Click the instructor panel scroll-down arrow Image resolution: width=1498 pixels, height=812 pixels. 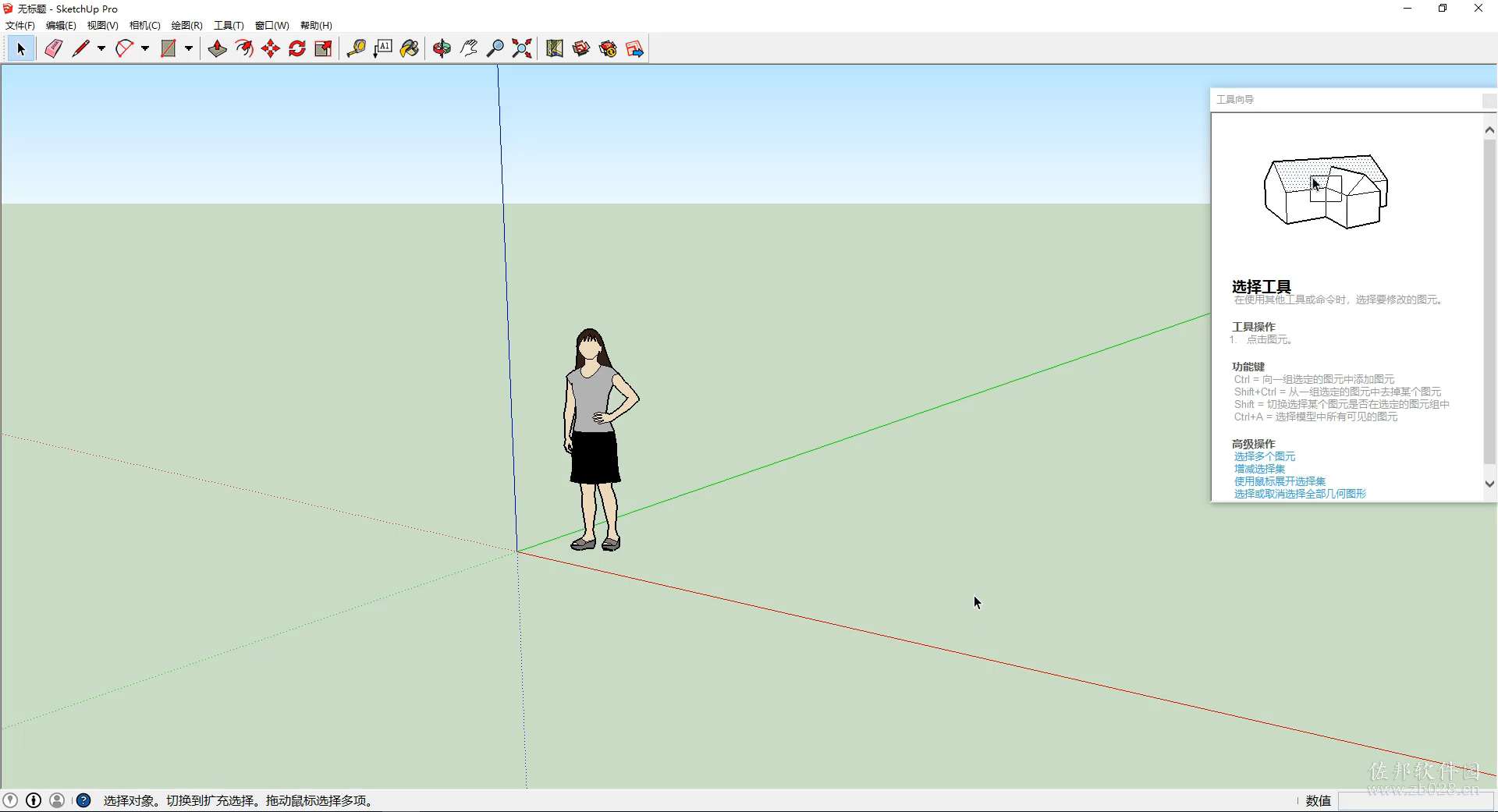[1489, 484]
